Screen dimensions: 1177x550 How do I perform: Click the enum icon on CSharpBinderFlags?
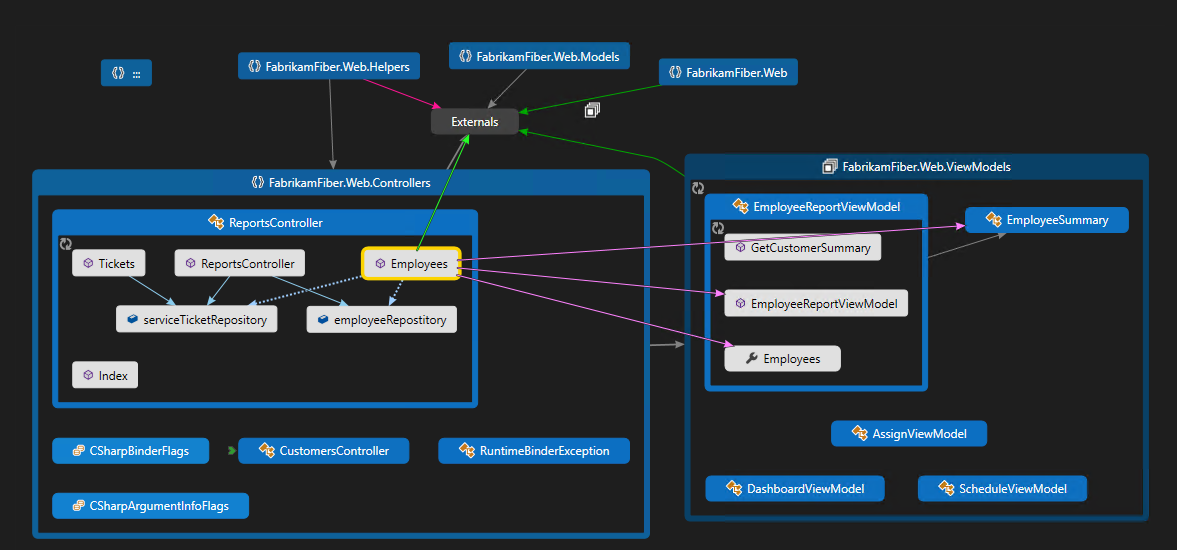click(x=77, y=451)
